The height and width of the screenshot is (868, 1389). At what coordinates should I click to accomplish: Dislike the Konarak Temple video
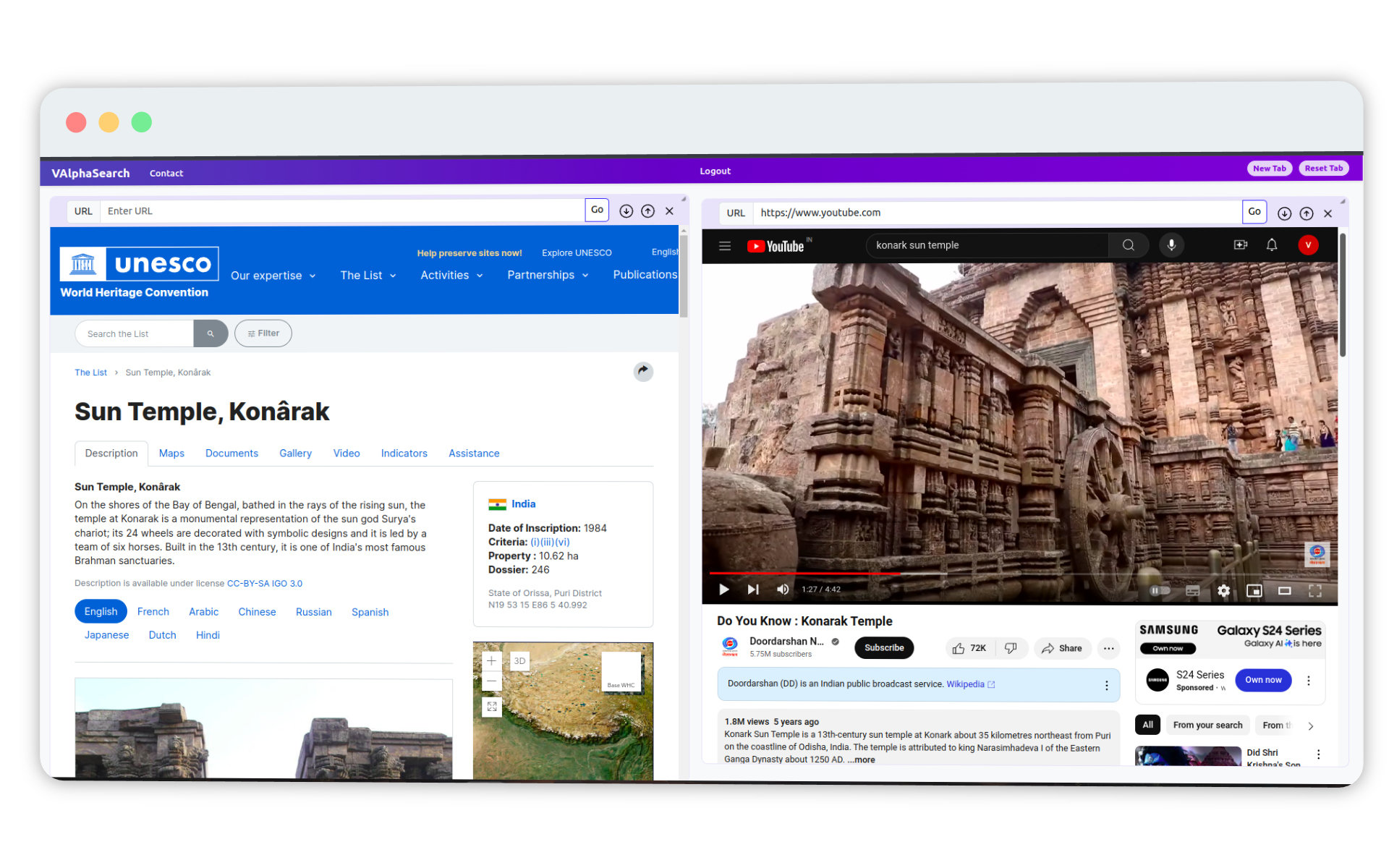(x=1011, y=648)
